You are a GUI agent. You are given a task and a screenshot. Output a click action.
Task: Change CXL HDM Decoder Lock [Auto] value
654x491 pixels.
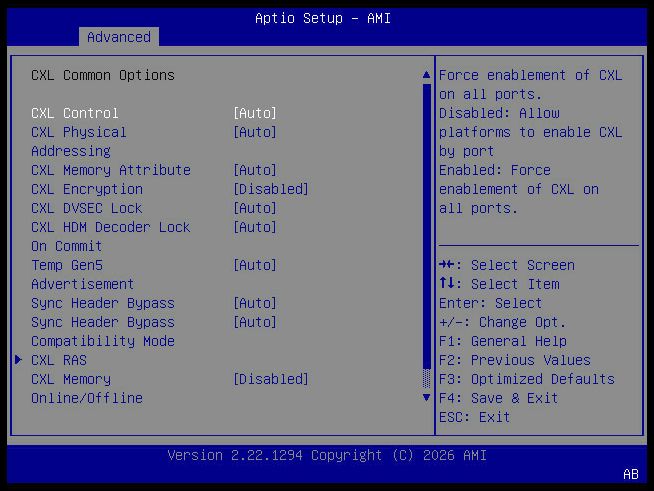[255, 227]
